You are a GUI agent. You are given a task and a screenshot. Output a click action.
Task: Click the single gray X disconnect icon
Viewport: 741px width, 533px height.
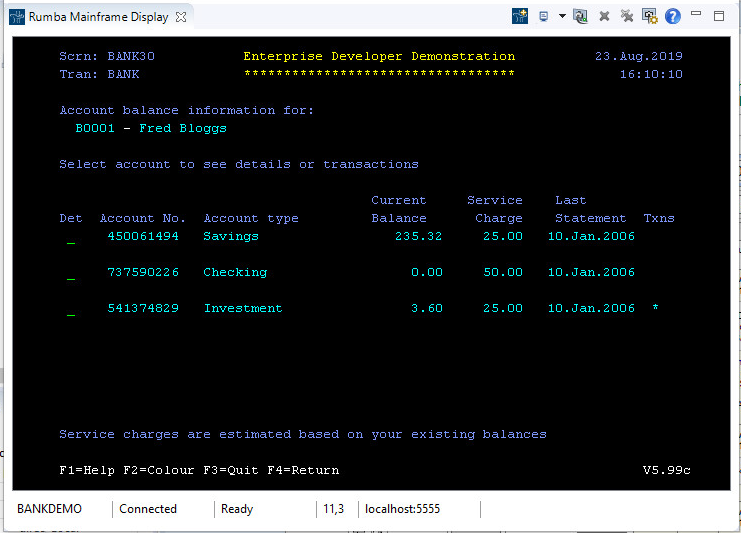click(x=604, y=16)
